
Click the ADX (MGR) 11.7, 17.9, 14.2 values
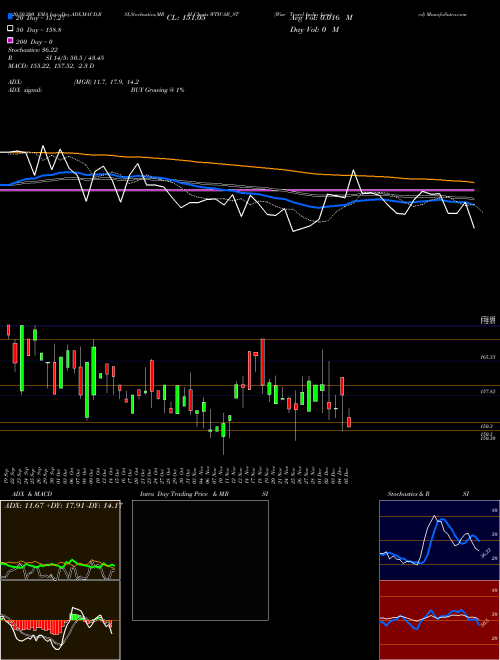[x=106, y=82]
